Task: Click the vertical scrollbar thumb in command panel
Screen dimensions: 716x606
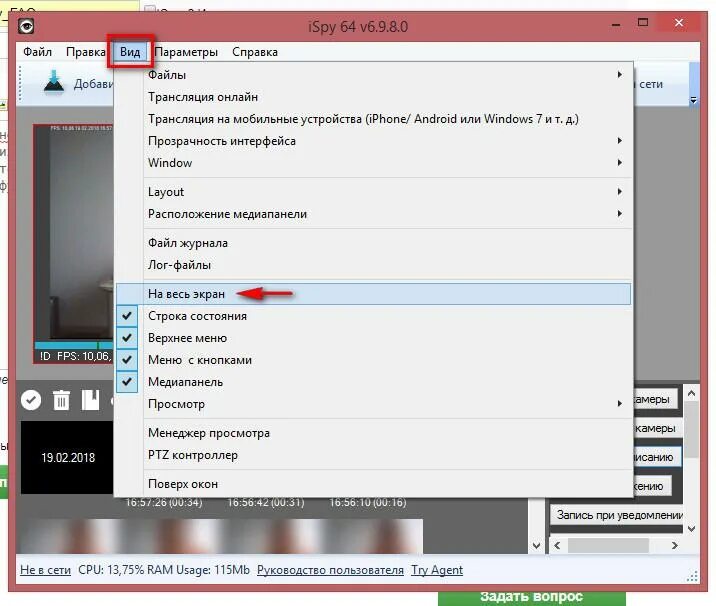Action: 691,429
